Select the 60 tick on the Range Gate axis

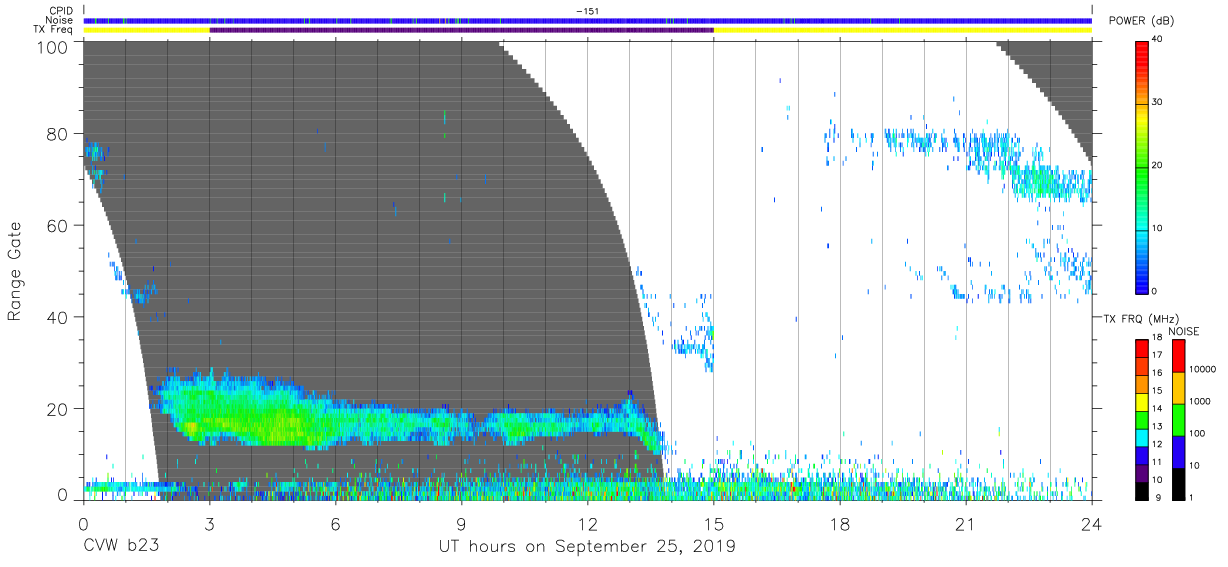pyautogui.click(x=58, y=226)
